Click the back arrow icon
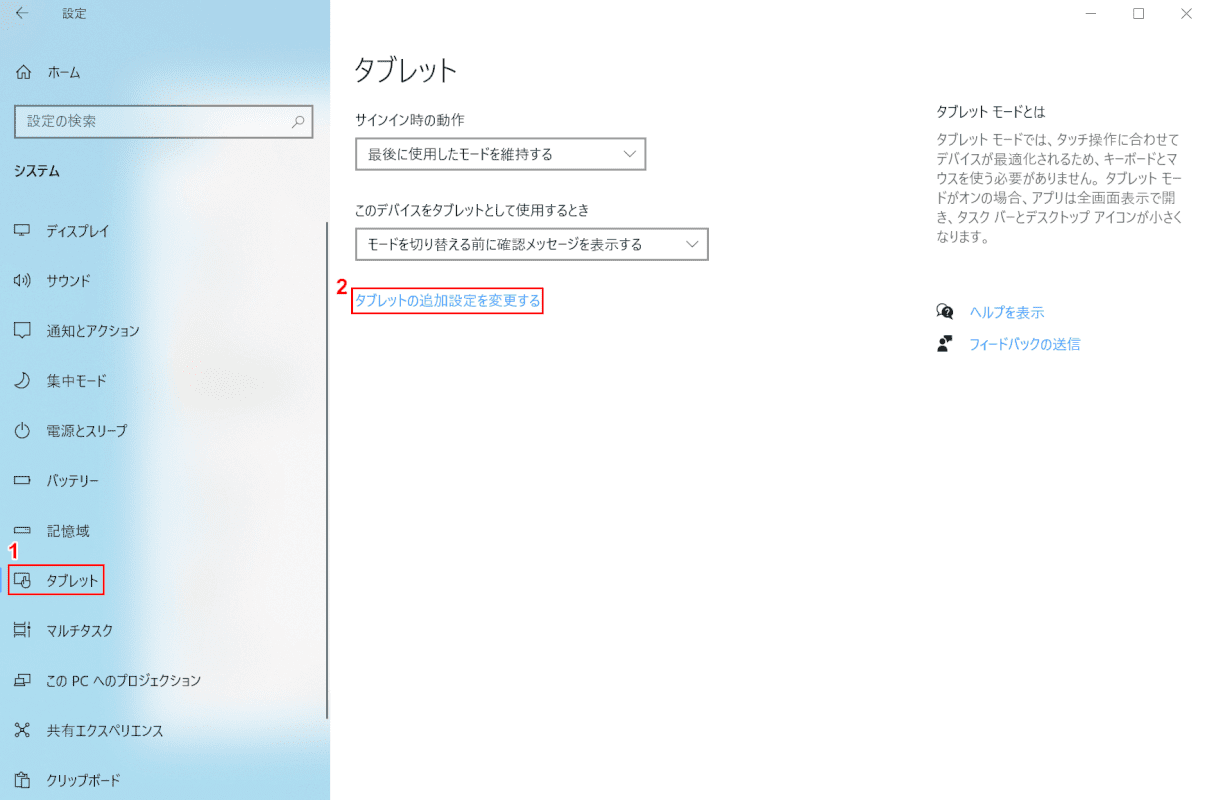1207x800 pixels. coord(22,13)
